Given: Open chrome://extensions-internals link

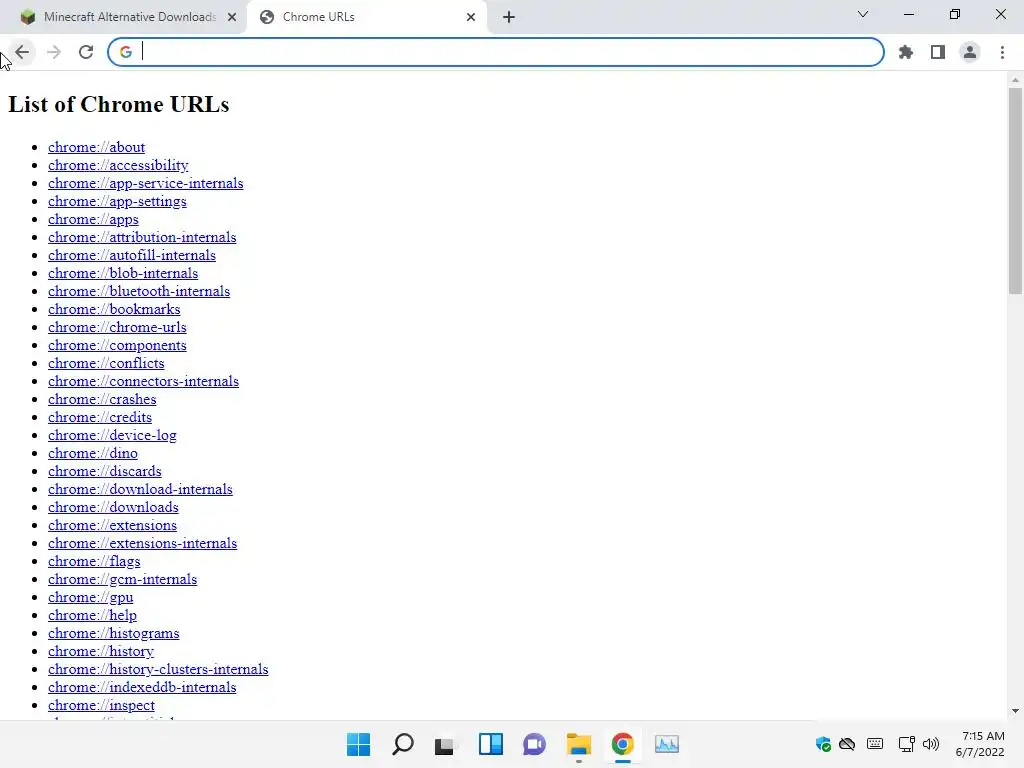Looking at the screenshot, I should pos(142,543).
